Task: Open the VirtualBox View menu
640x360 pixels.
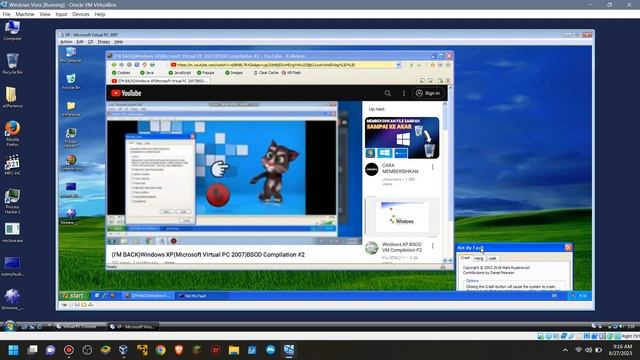Action: click(45, 14)
